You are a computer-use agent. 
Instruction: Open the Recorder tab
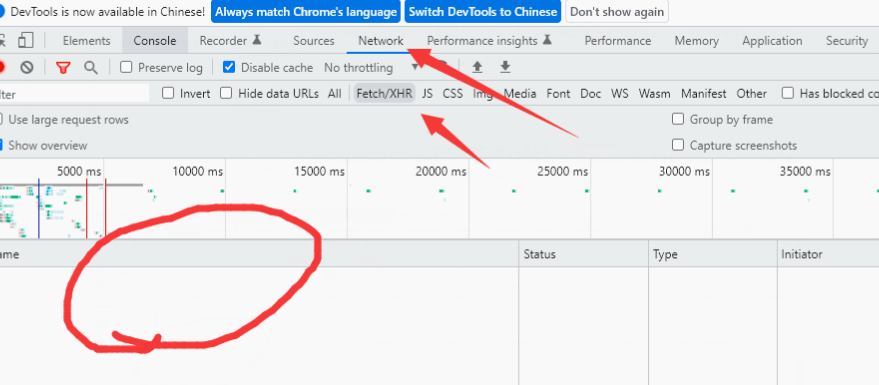(x=223, y=41)
